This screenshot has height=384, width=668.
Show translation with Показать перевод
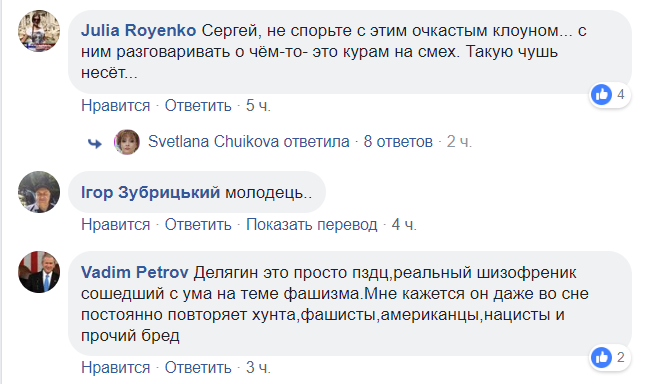point(312,224)
